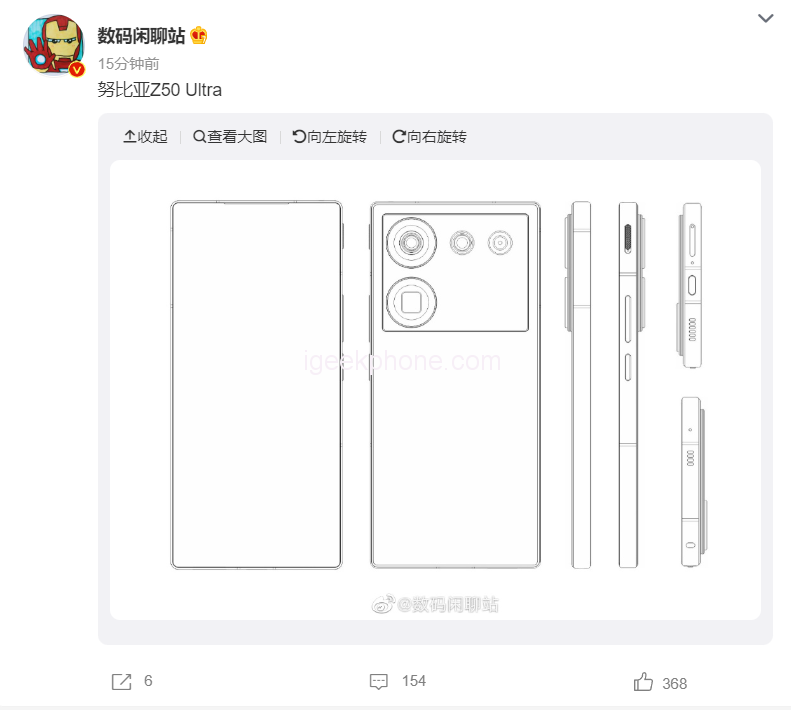Click the orange verified V badge
This screenshot has height=710, width=791.
pos(77,69)
